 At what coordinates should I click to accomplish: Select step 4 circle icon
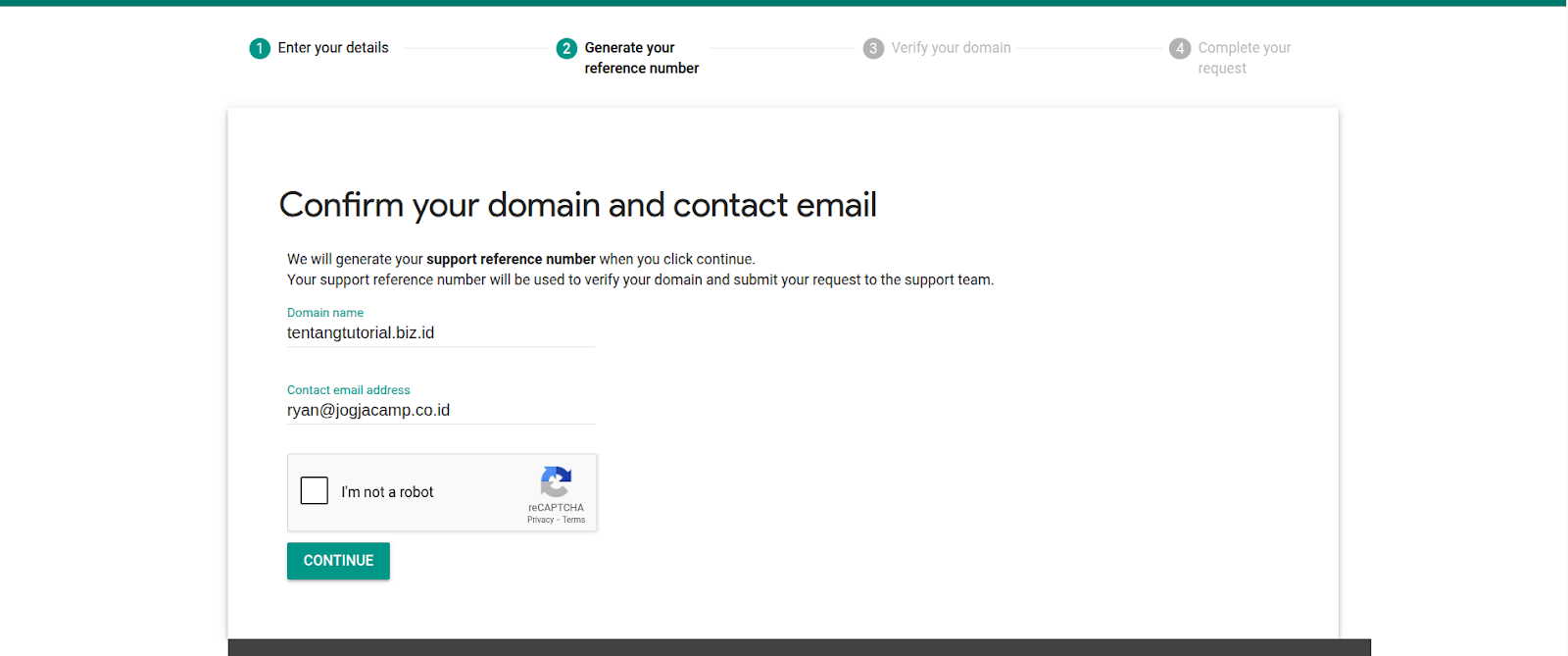click(x=1180, y=48)
